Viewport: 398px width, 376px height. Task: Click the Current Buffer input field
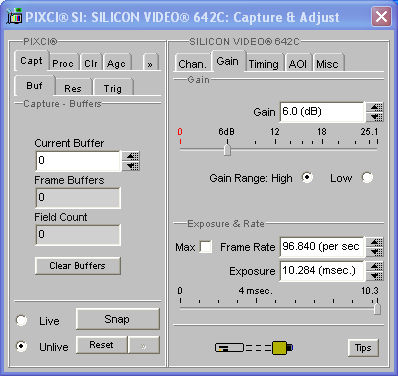(78, 161)
